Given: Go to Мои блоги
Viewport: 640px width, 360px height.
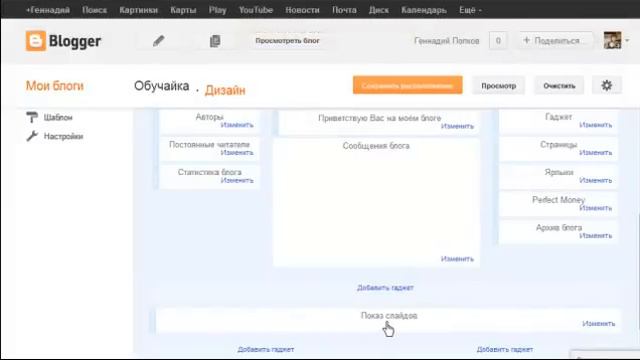Looking at the screenshot, I should click(55, 86).
